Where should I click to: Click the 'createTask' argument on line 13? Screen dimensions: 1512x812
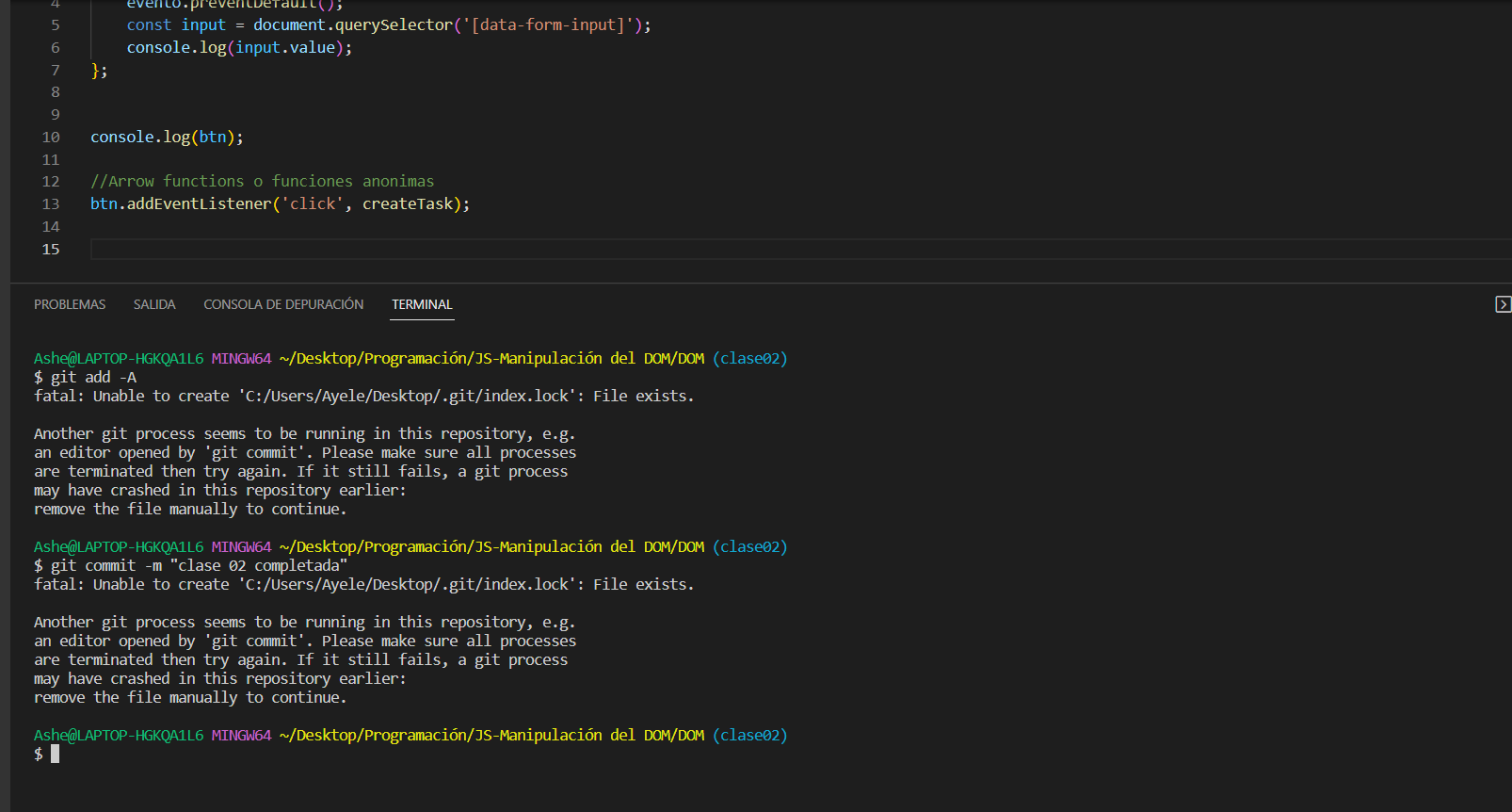click(408, 204)
